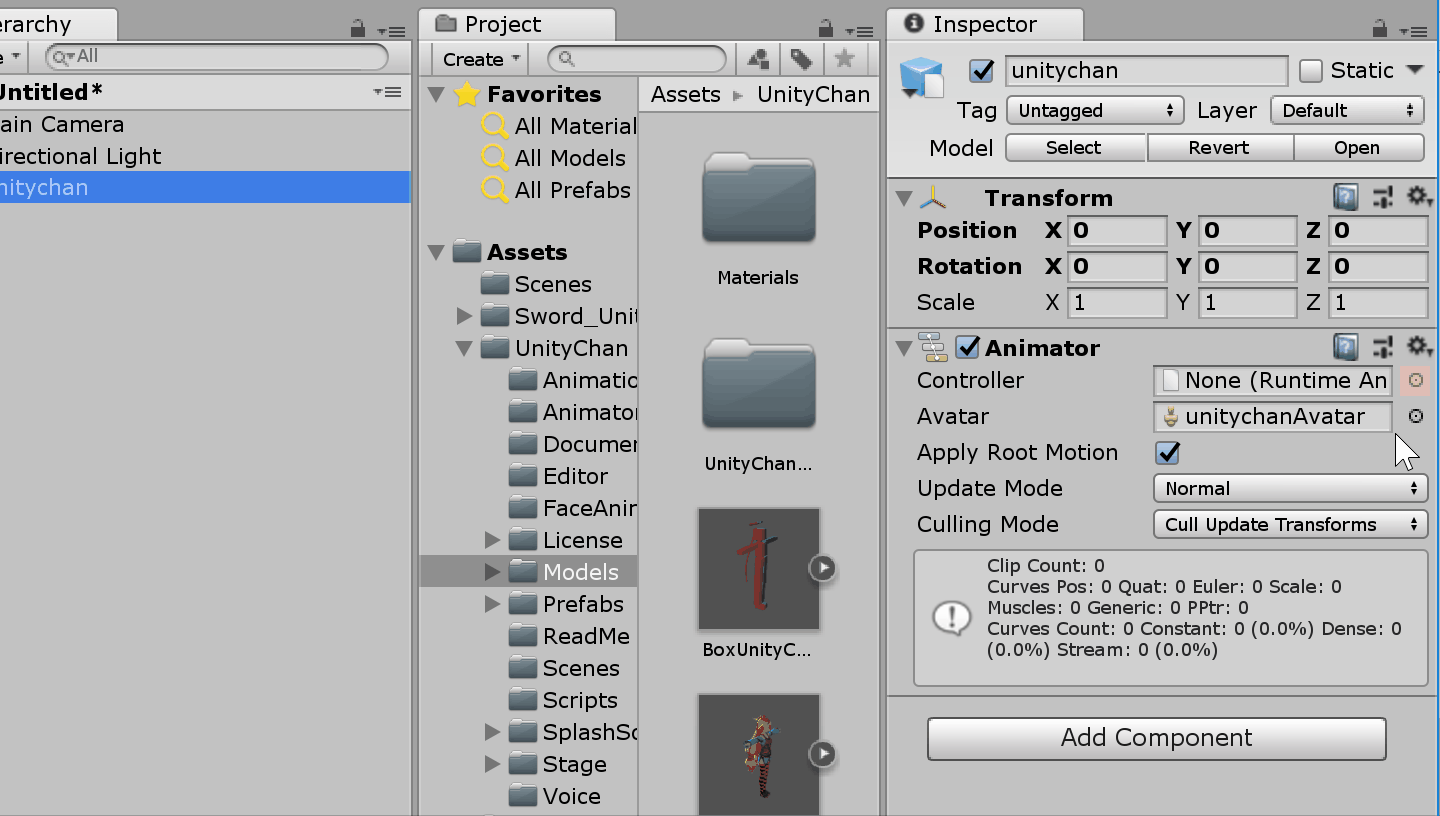This screenshot has width=1440, height=816.
Task: Open the Culling Mode dropdown
Action: point(1289,524)
